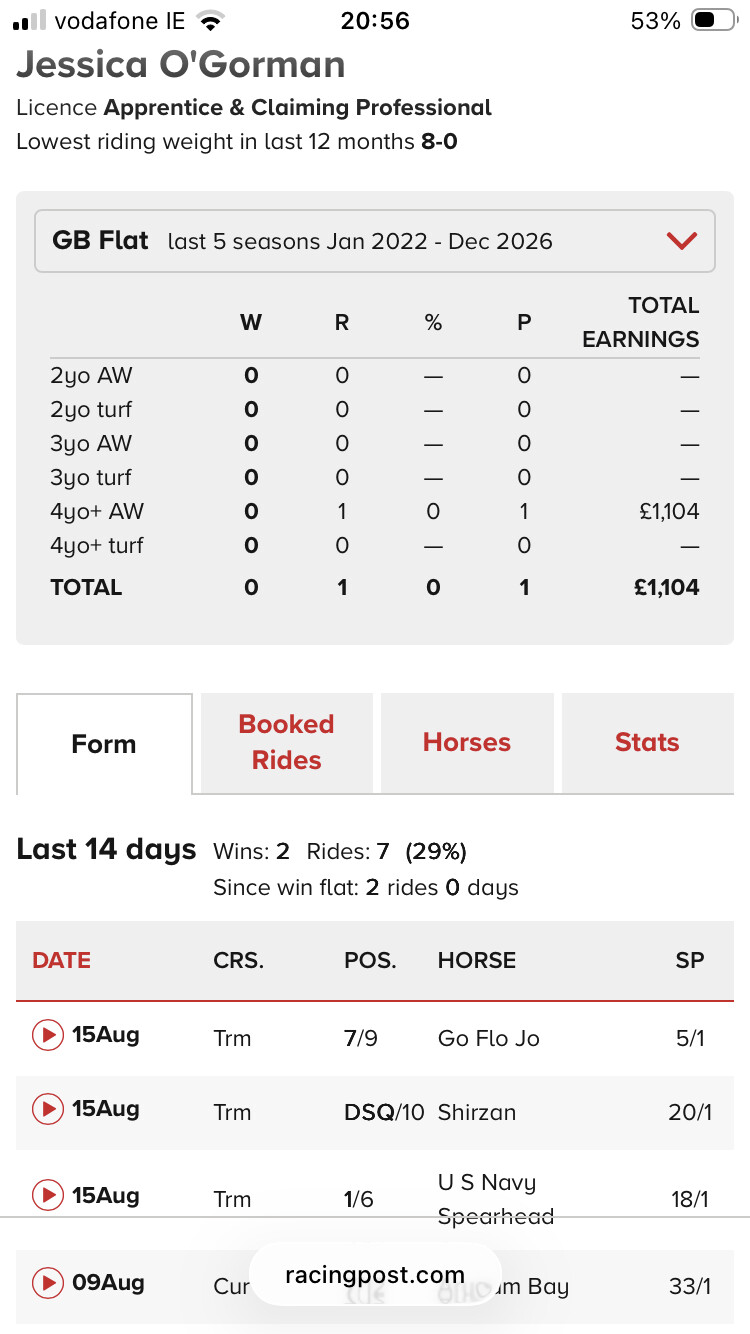Play replay for Shirzan race
Screen dimensions: 750x1334
(47, 1109)
